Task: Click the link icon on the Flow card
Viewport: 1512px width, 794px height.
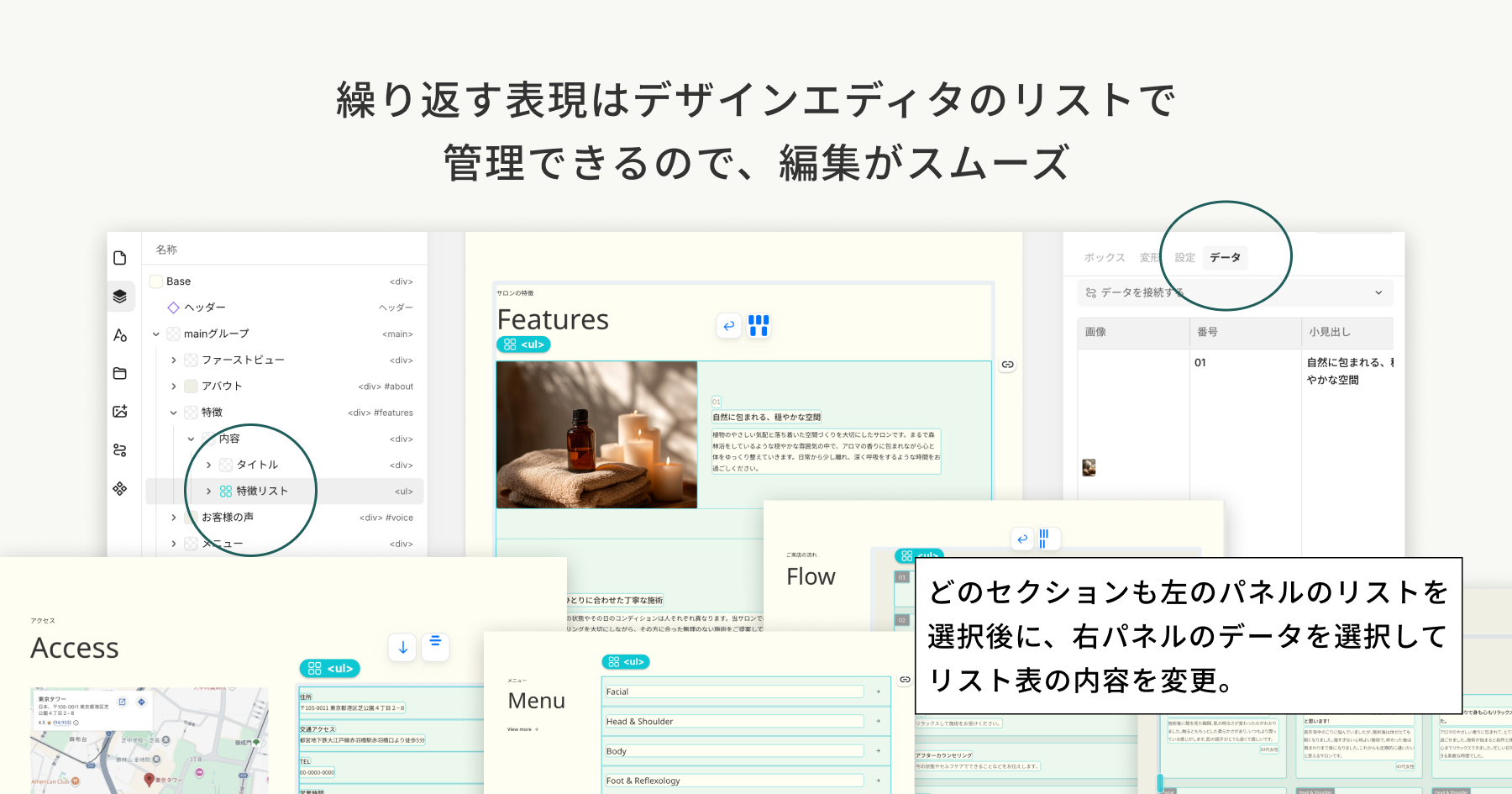Action: pyautogui.click(x=904, y=680)
